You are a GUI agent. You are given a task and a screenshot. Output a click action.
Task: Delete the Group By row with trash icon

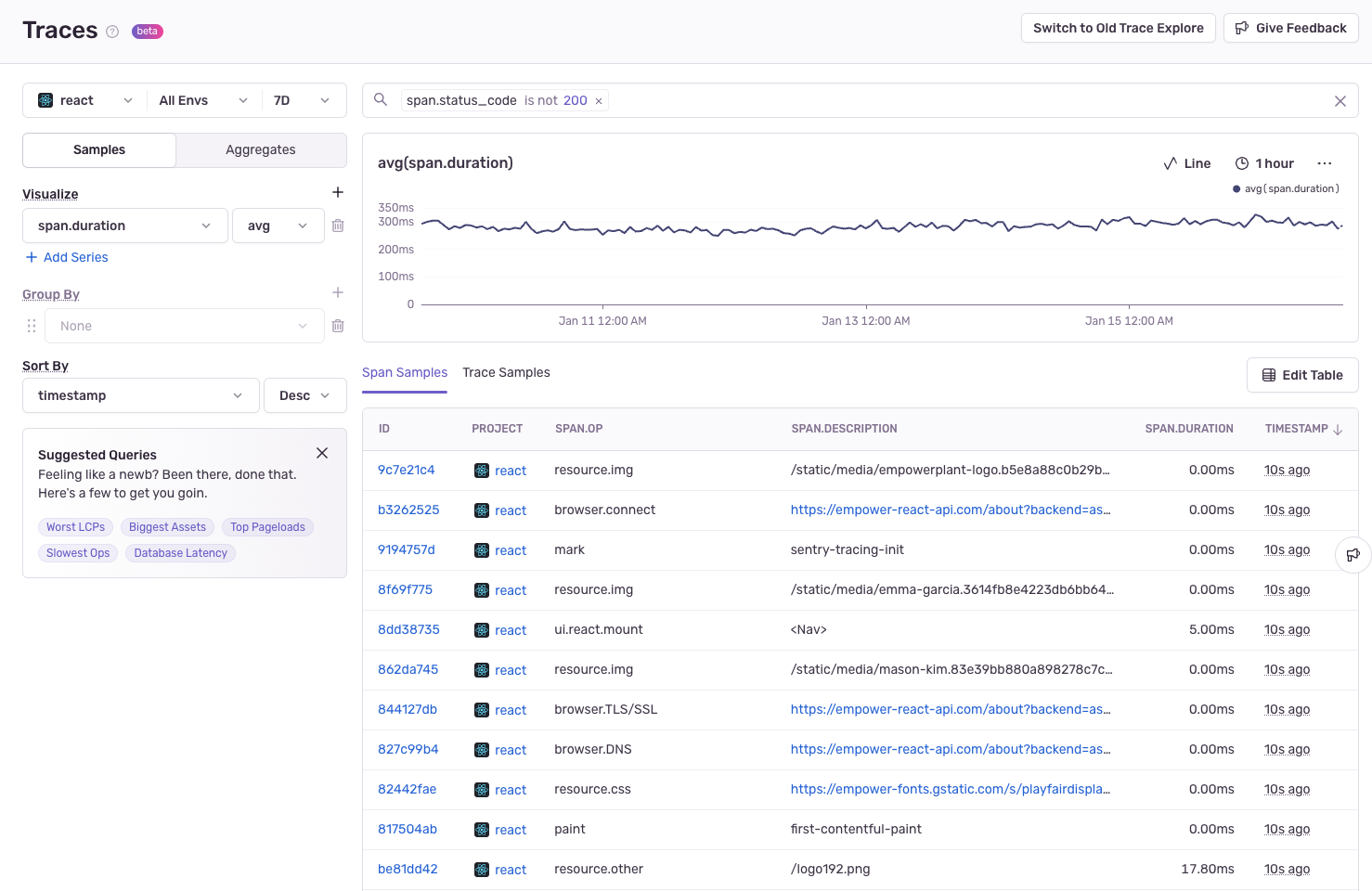click(338, 326)
